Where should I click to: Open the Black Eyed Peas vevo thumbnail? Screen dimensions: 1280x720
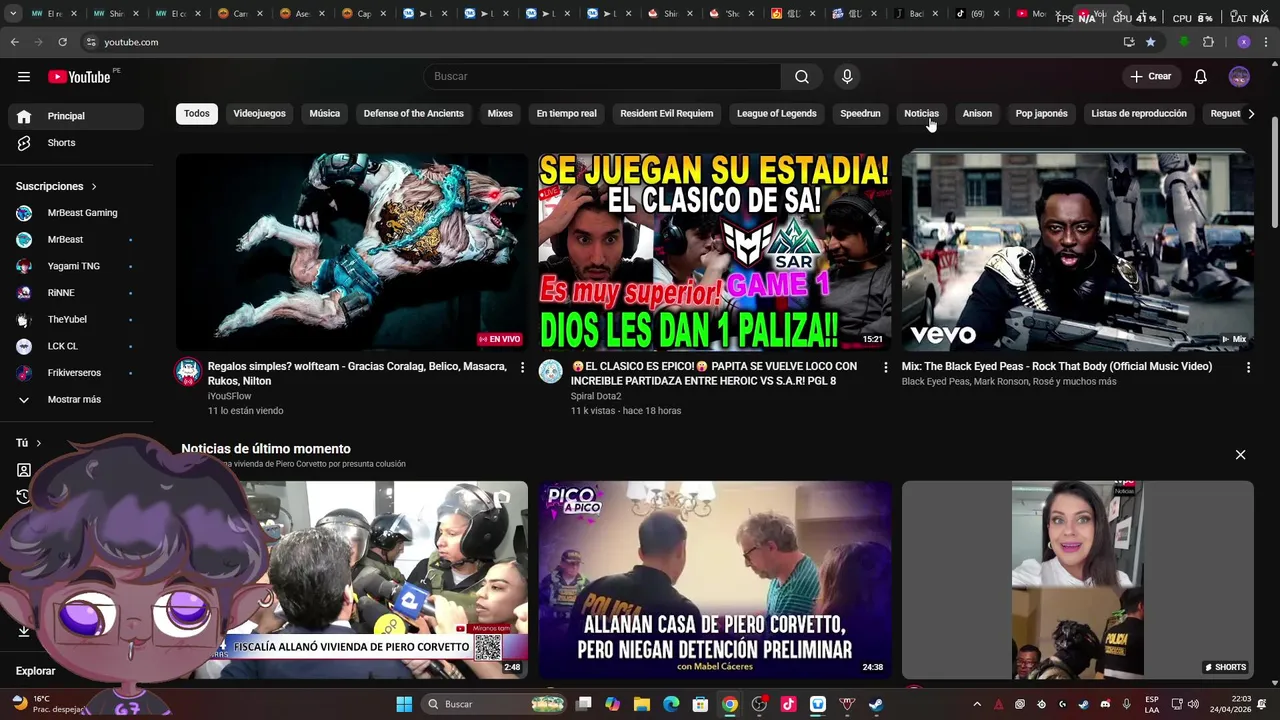pos(1077,252)
